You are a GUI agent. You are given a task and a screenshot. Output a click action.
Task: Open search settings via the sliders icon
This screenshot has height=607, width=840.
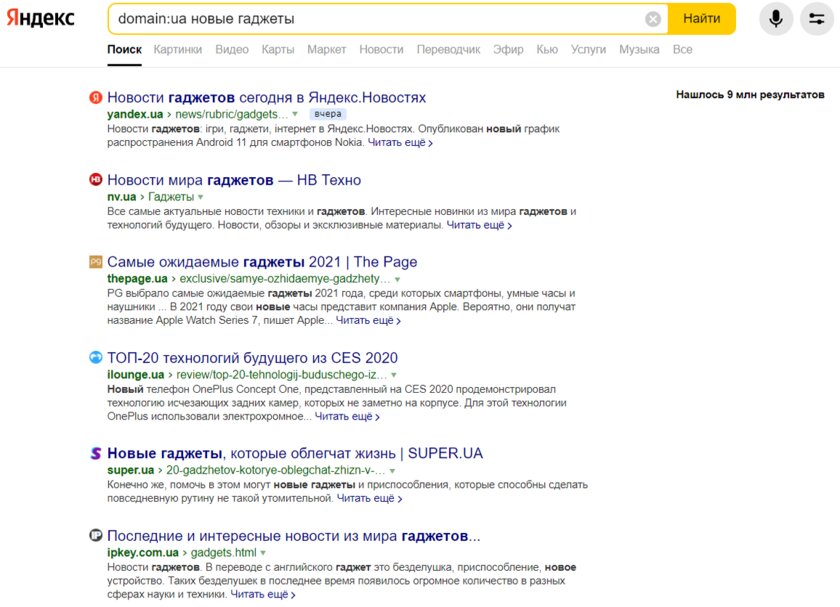(816, 19)
